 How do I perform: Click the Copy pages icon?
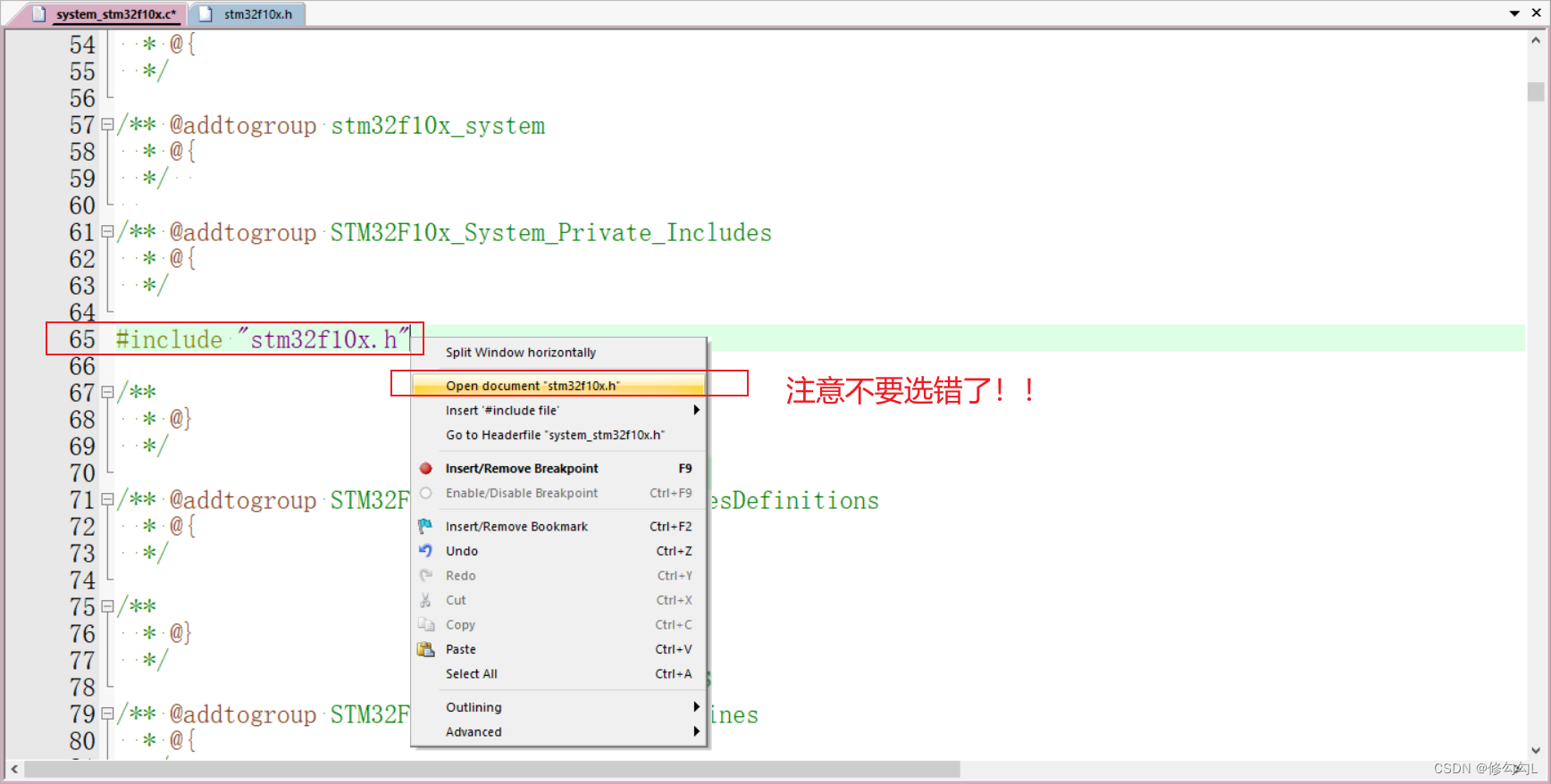pyautogui.click(x=426, y=624)
